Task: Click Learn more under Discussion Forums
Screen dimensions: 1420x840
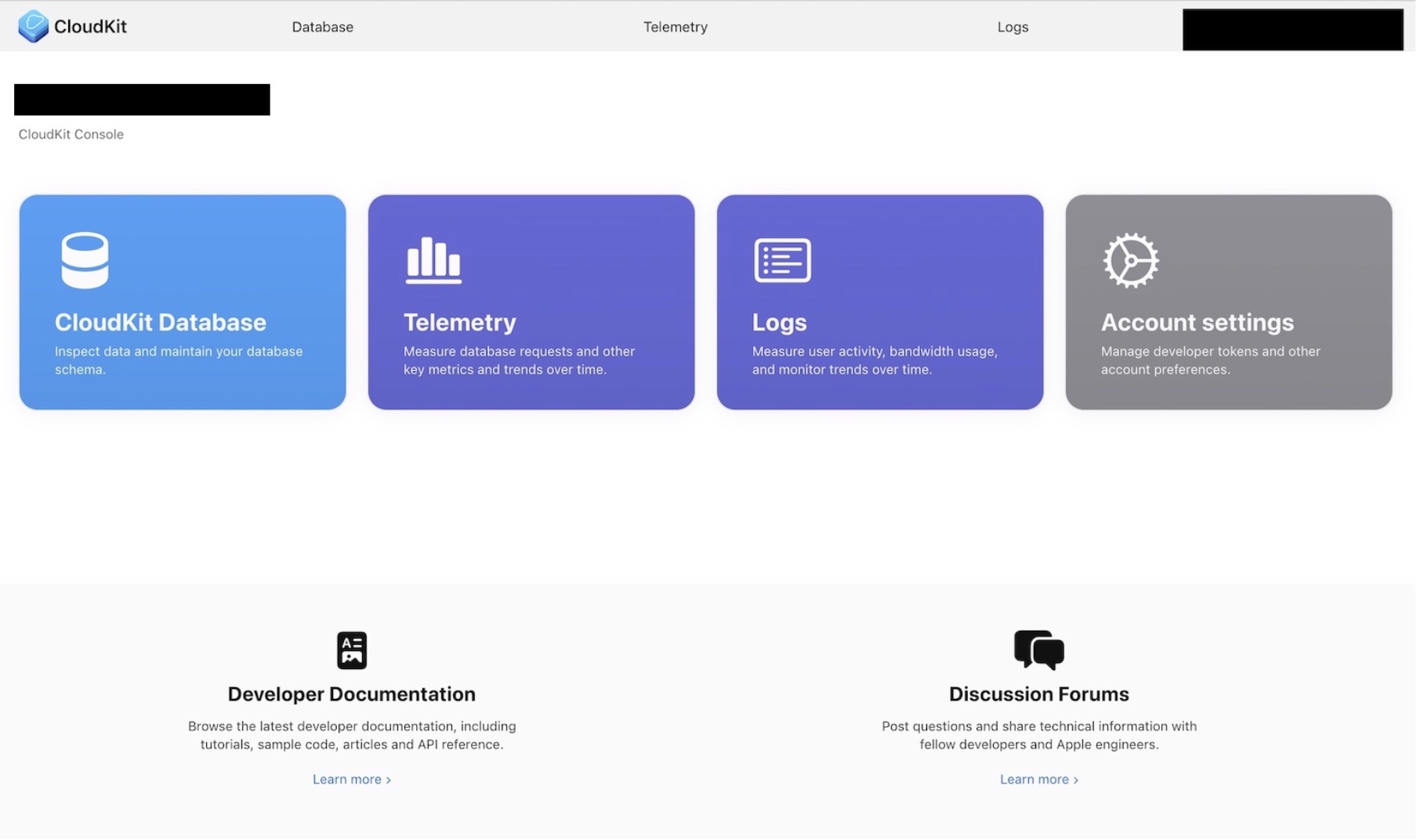Action: tap(1039, 780)
